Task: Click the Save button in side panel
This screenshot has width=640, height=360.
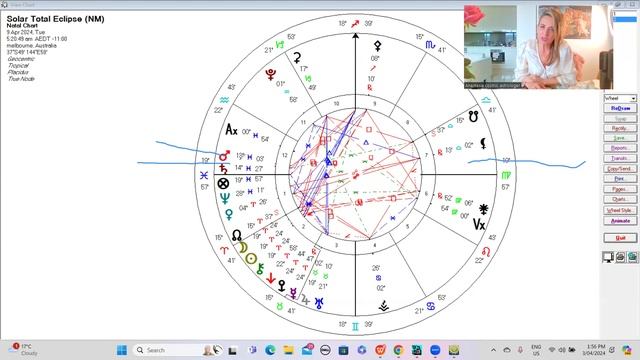Action: coord(620,138)
